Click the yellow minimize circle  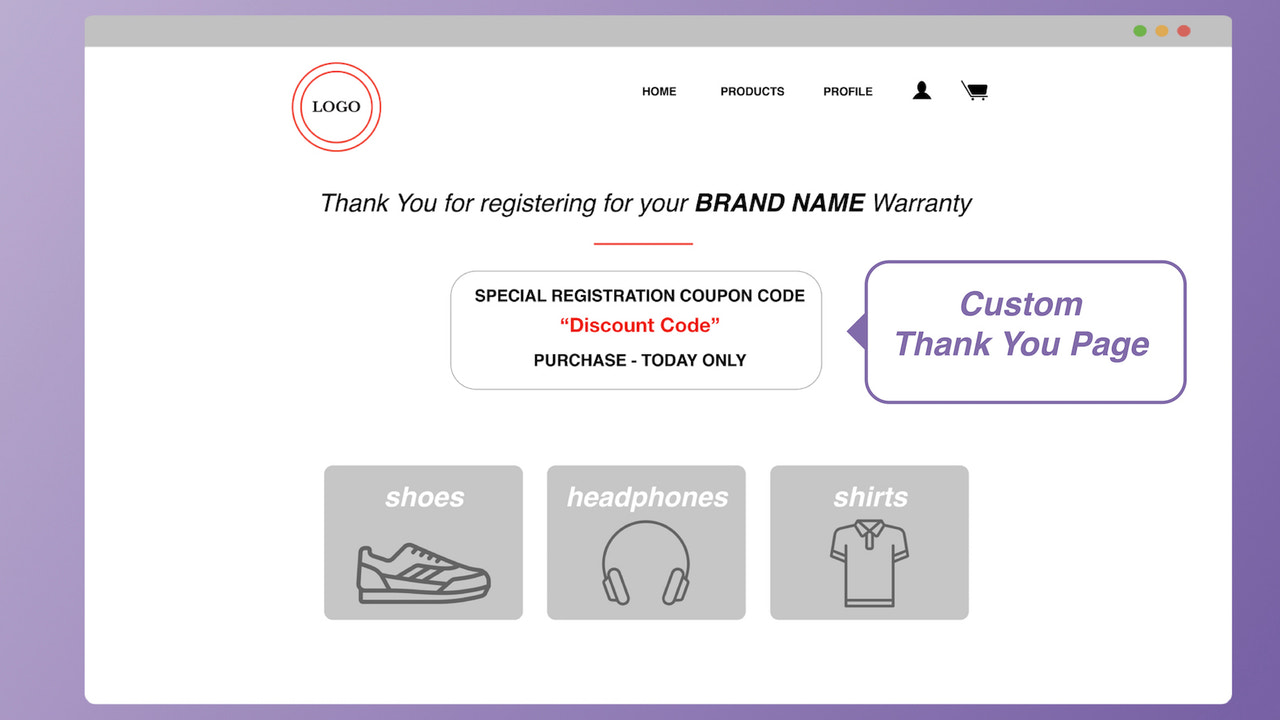[1161, 31]
